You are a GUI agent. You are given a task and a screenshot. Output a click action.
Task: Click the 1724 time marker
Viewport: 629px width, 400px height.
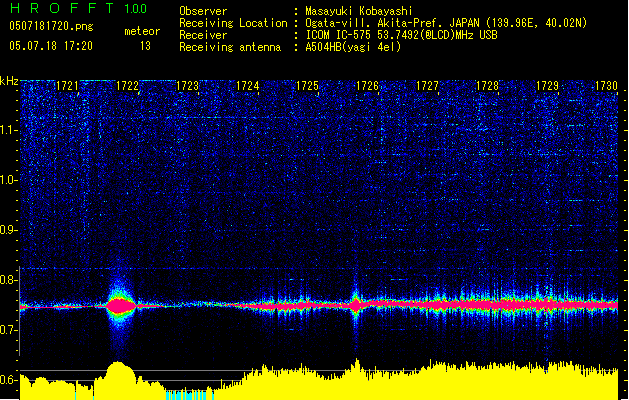tap(248, 86)
